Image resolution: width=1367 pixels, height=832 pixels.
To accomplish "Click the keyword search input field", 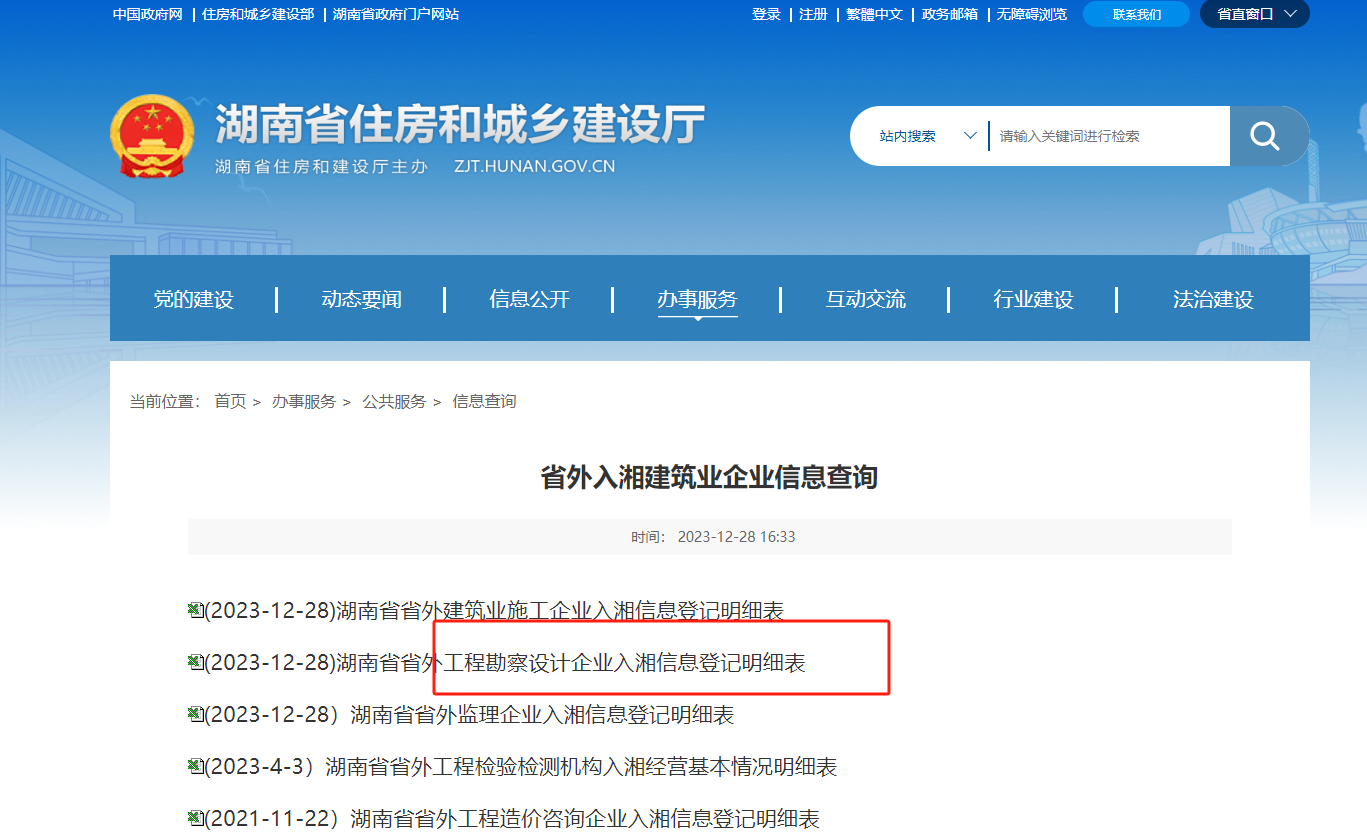I will coord(1108,136).
